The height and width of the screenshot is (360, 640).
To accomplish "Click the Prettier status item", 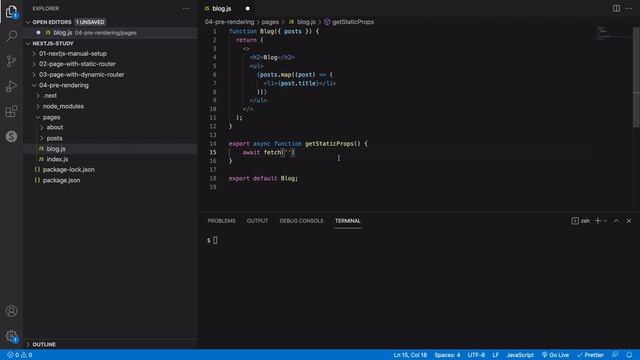I will [590, 355].
